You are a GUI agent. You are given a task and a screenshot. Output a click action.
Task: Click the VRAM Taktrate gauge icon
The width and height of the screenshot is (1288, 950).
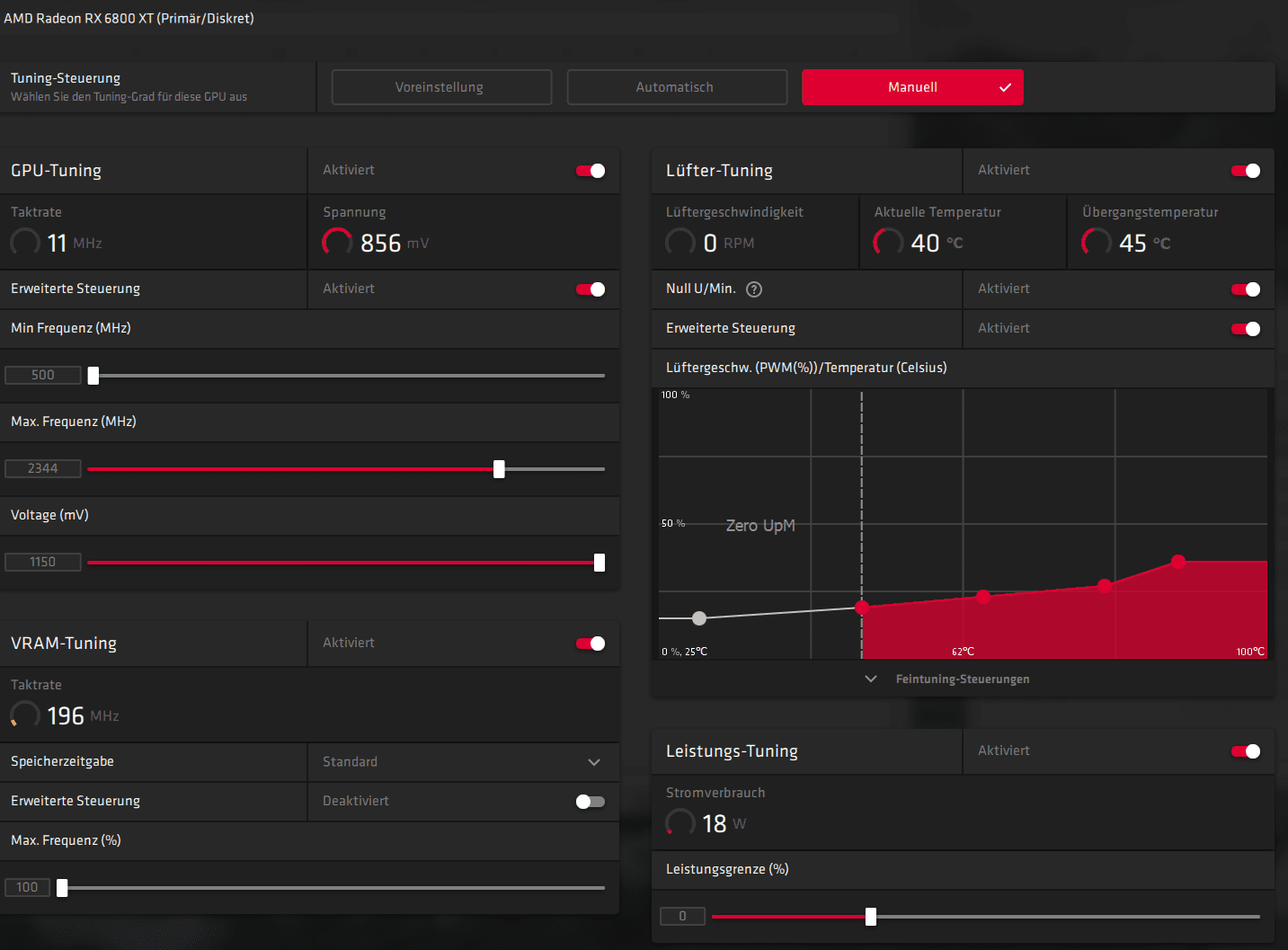(x=25, y=715)
